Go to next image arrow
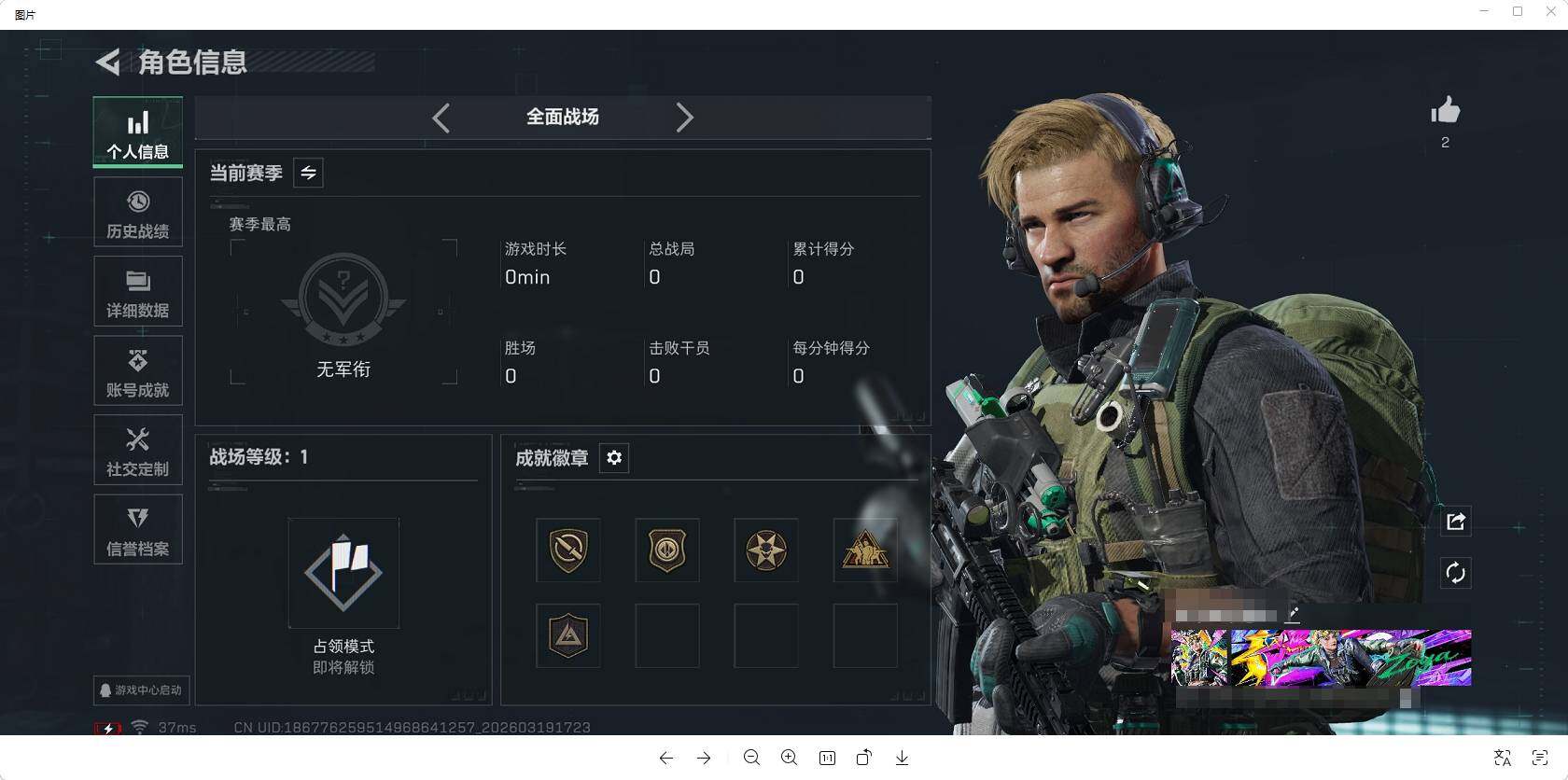Image resolution: width=1568 pixels, height=780 pixels. point(704,758)
